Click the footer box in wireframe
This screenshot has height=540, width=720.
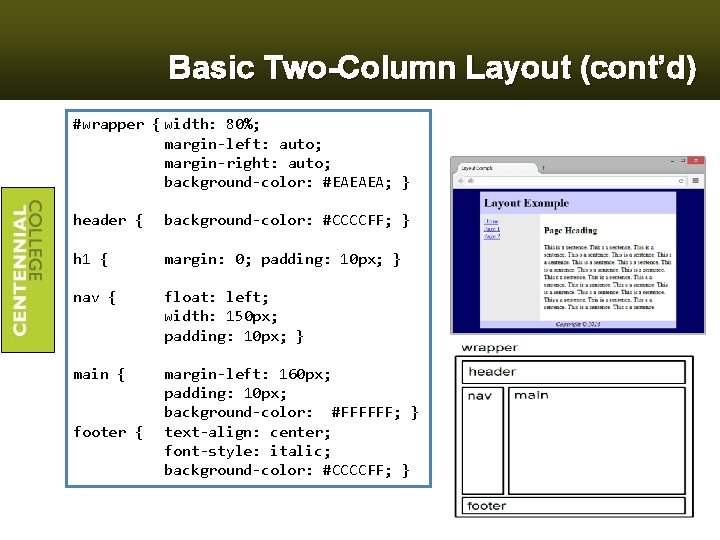pos(574,506)
